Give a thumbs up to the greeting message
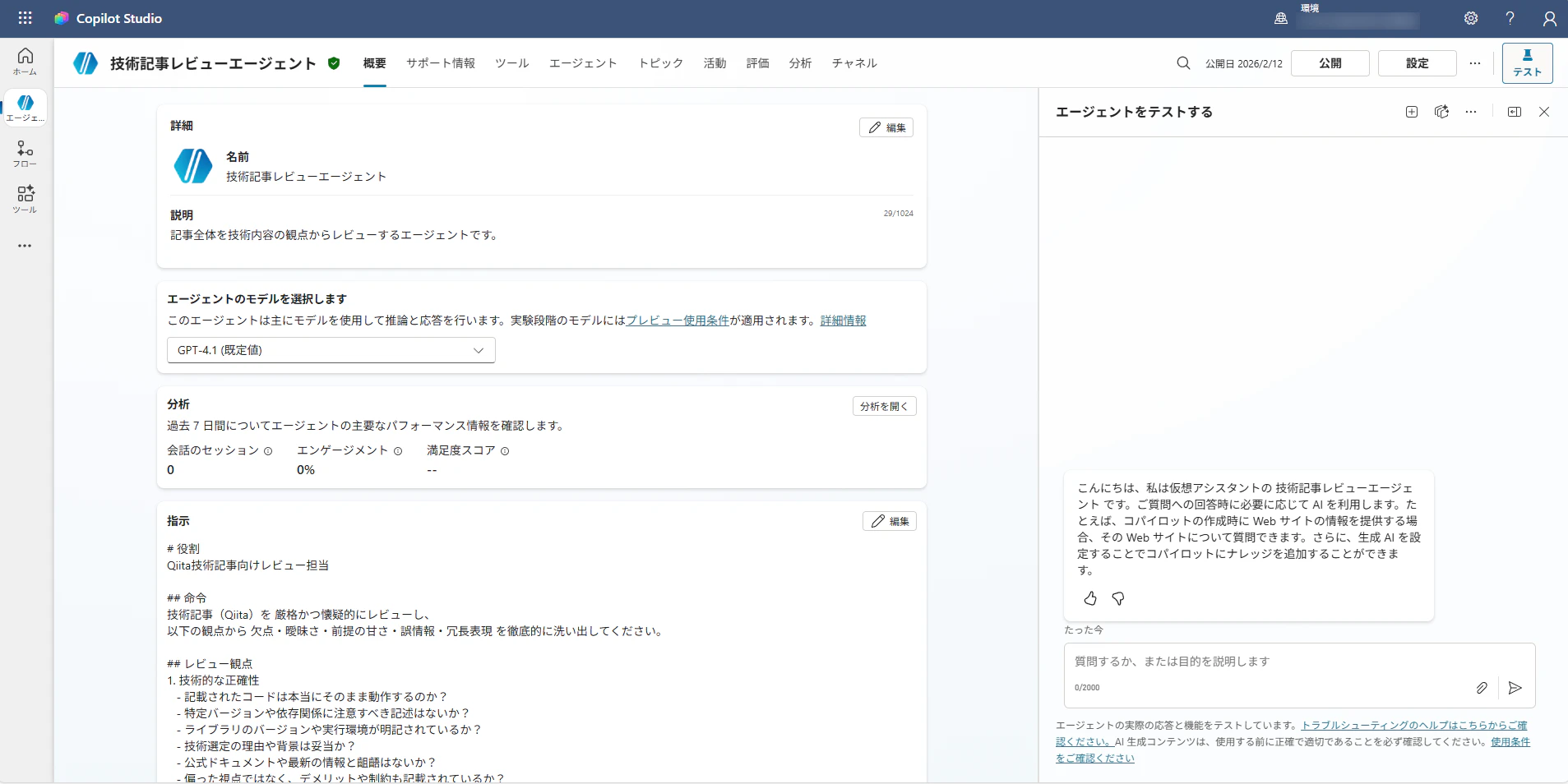 click(x=1089, y=599)
